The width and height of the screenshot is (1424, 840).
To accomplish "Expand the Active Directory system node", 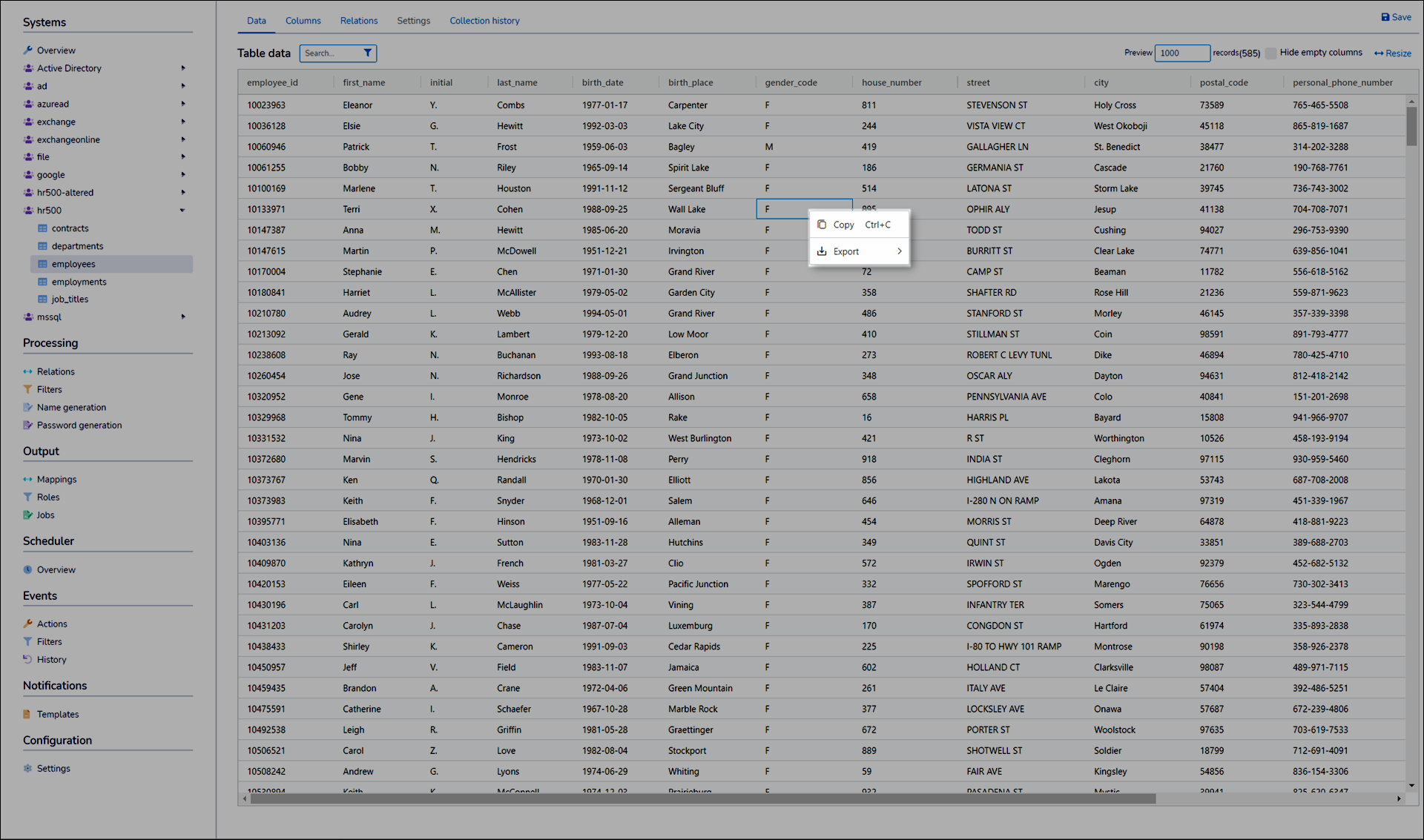I will click(182, 68).
